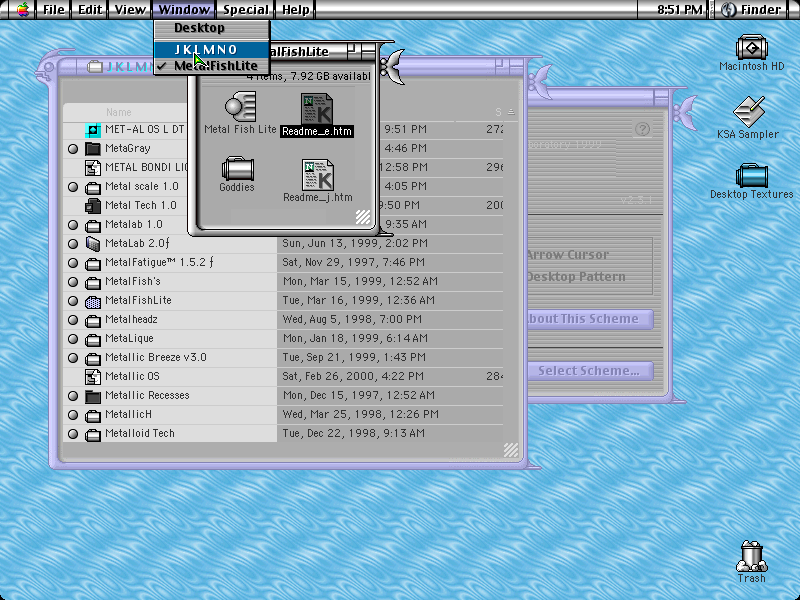Select the MetaLique row name
This screenshot has width=800, height=600.
pos(129,339)
